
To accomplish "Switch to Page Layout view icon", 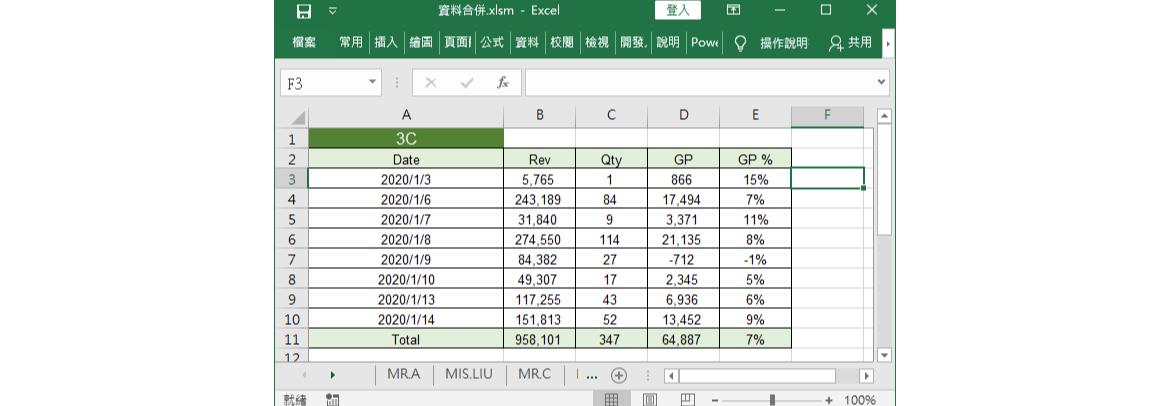I will (650, 400).
